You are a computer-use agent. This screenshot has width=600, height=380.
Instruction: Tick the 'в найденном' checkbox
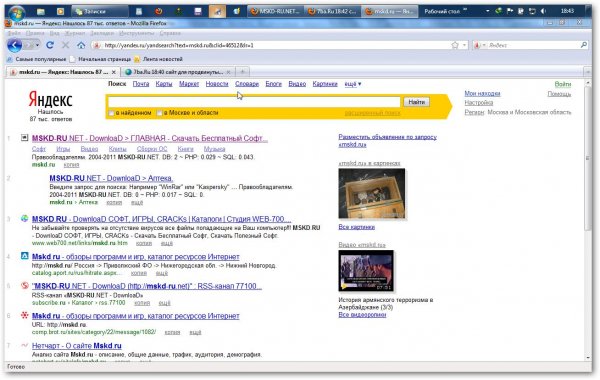pyautogui.click(x=111, y=113)
